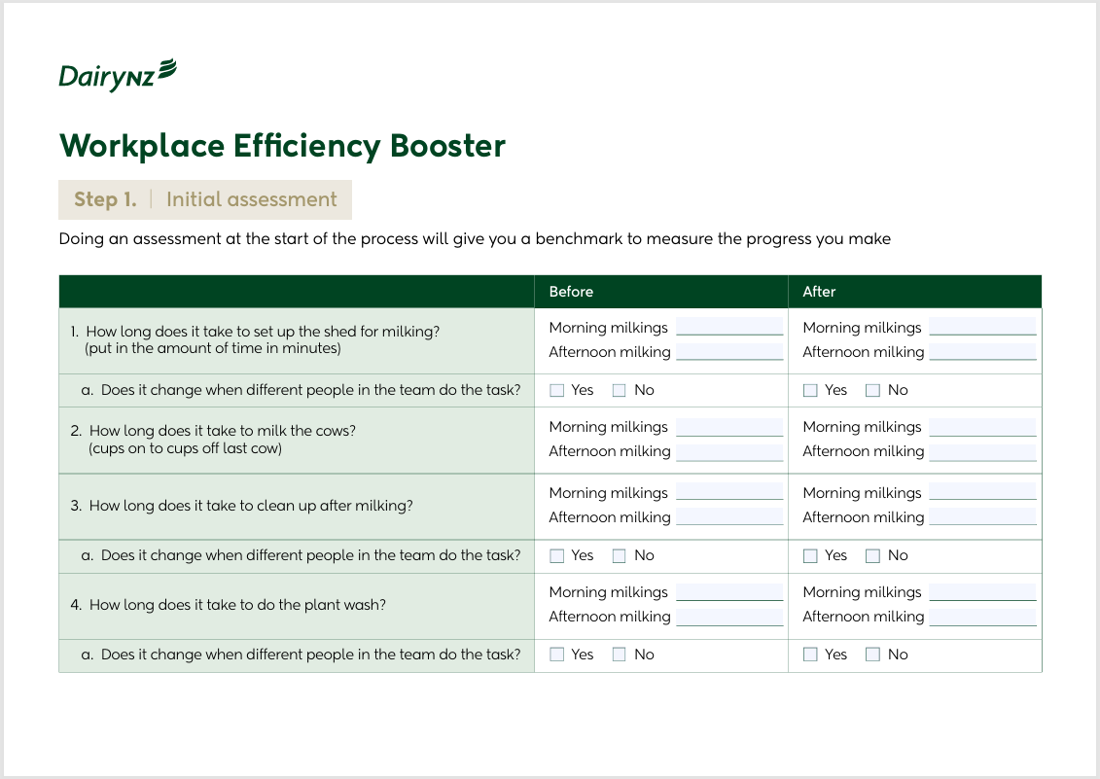Screen dimensions: 1100x779
Task: Click Before afternoon milking field for milking cows
Action: [730, 452]
